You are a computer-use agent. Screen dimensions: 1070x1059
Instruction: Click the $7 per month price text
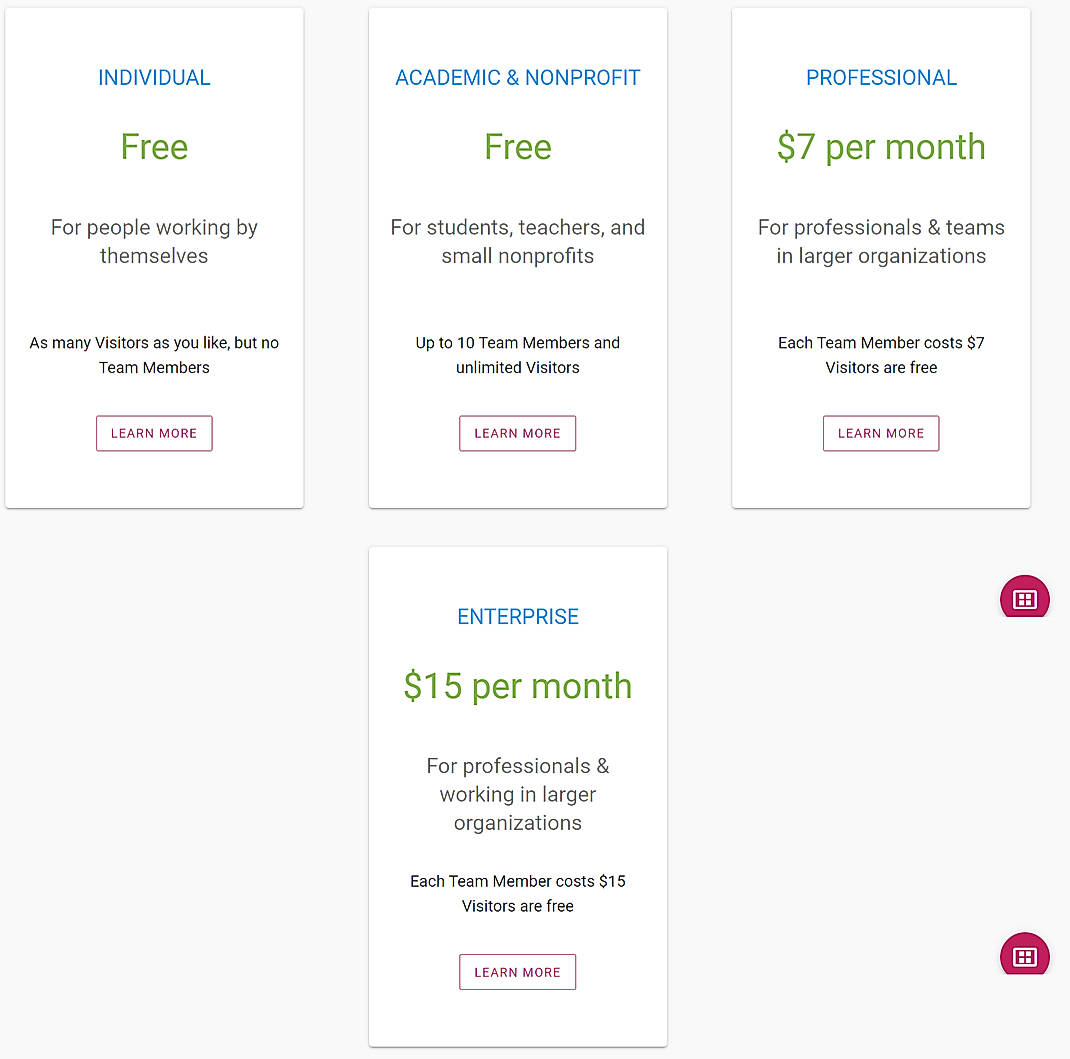pos(881,146)
